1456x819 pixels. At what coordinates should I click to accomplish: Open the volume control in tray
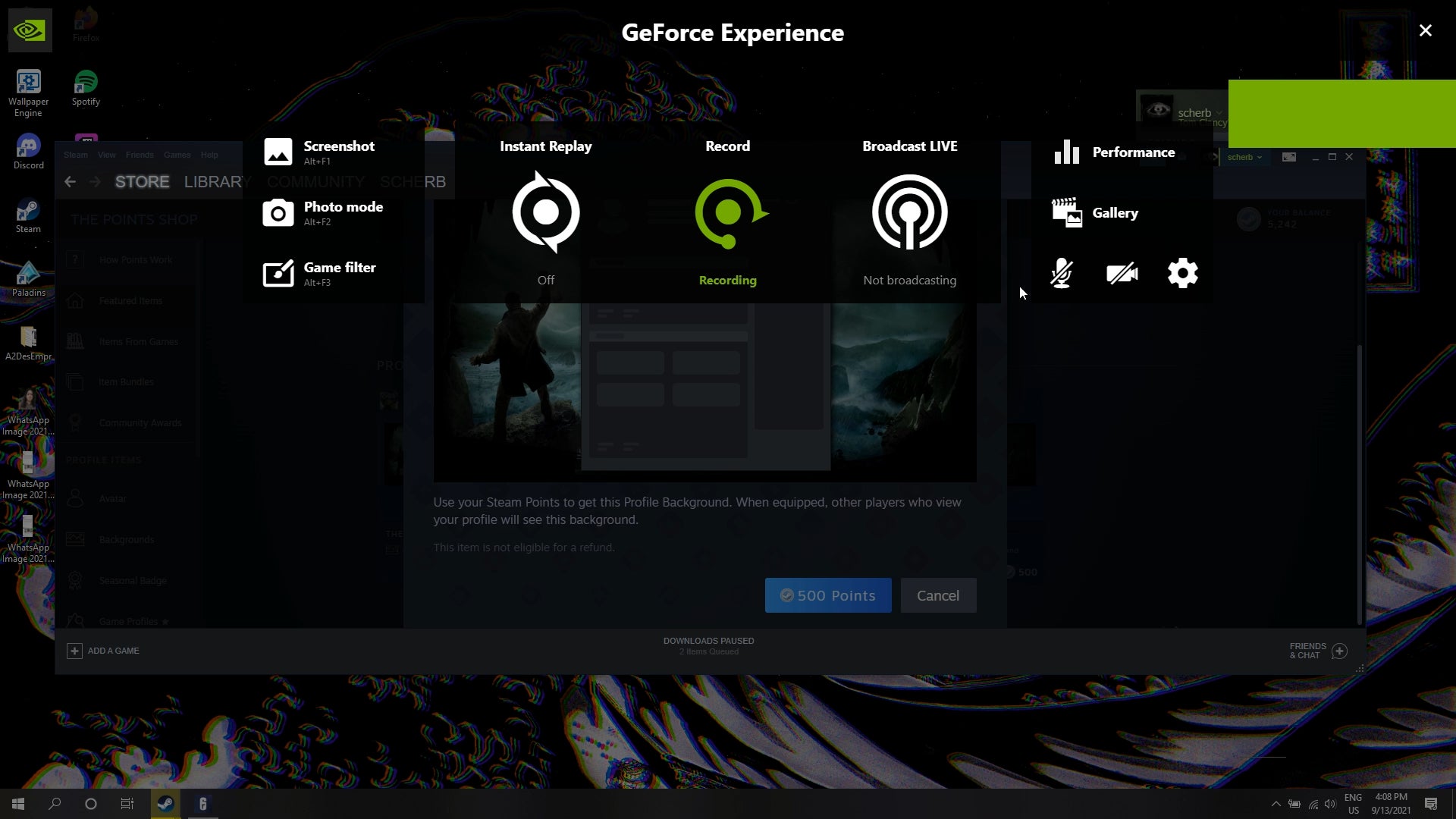click(x=1330, y=804)
